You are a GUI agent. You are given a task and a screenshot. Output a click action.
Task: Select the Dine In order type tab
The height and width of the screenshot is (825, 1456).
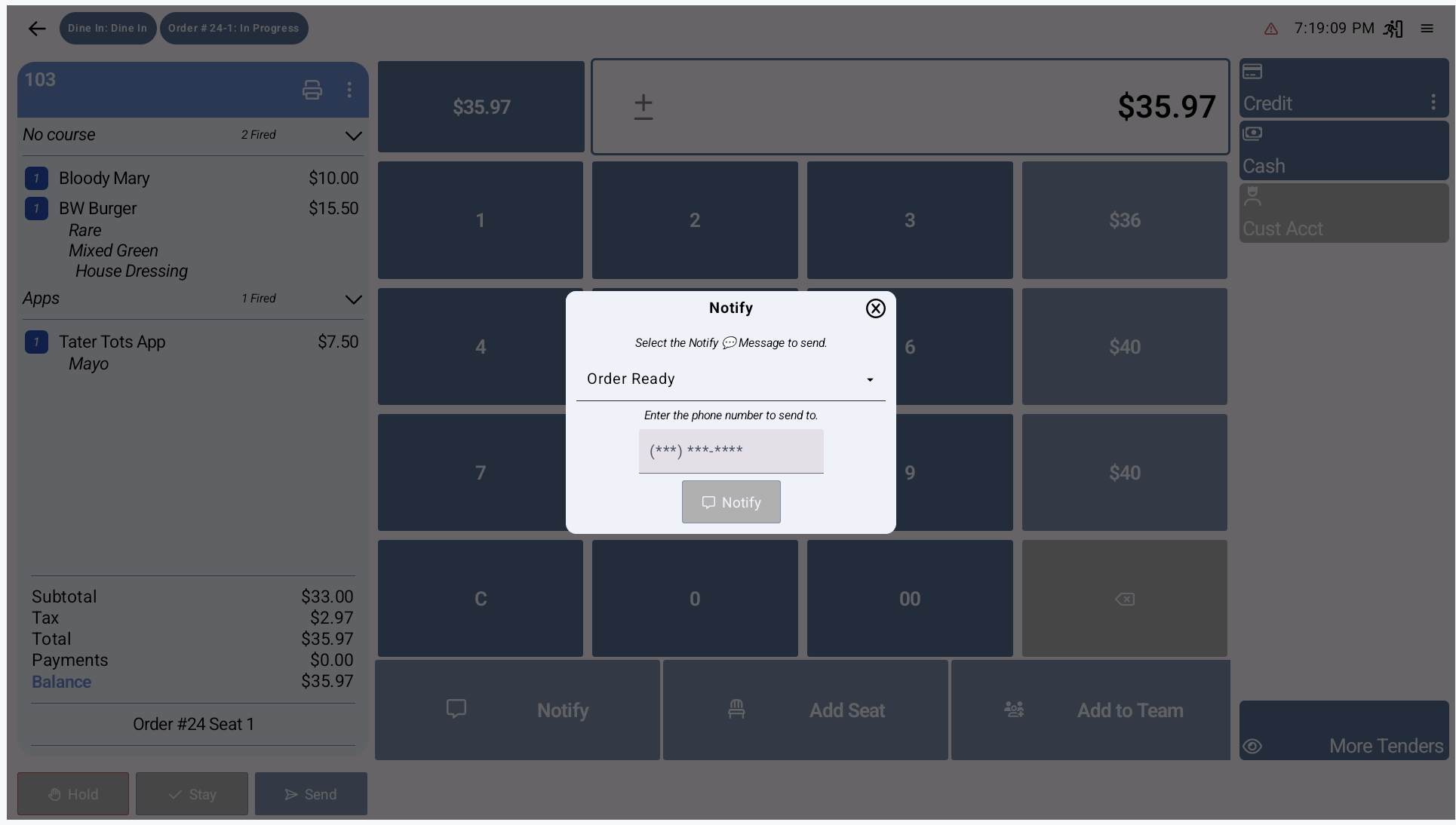click(x=107, y=29)
